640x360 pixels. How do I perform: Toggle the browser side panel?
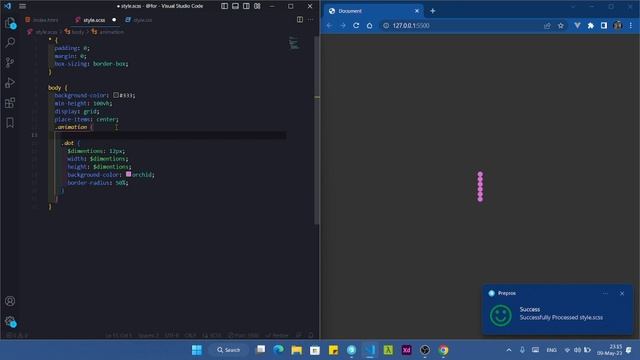tap(604, 25)
